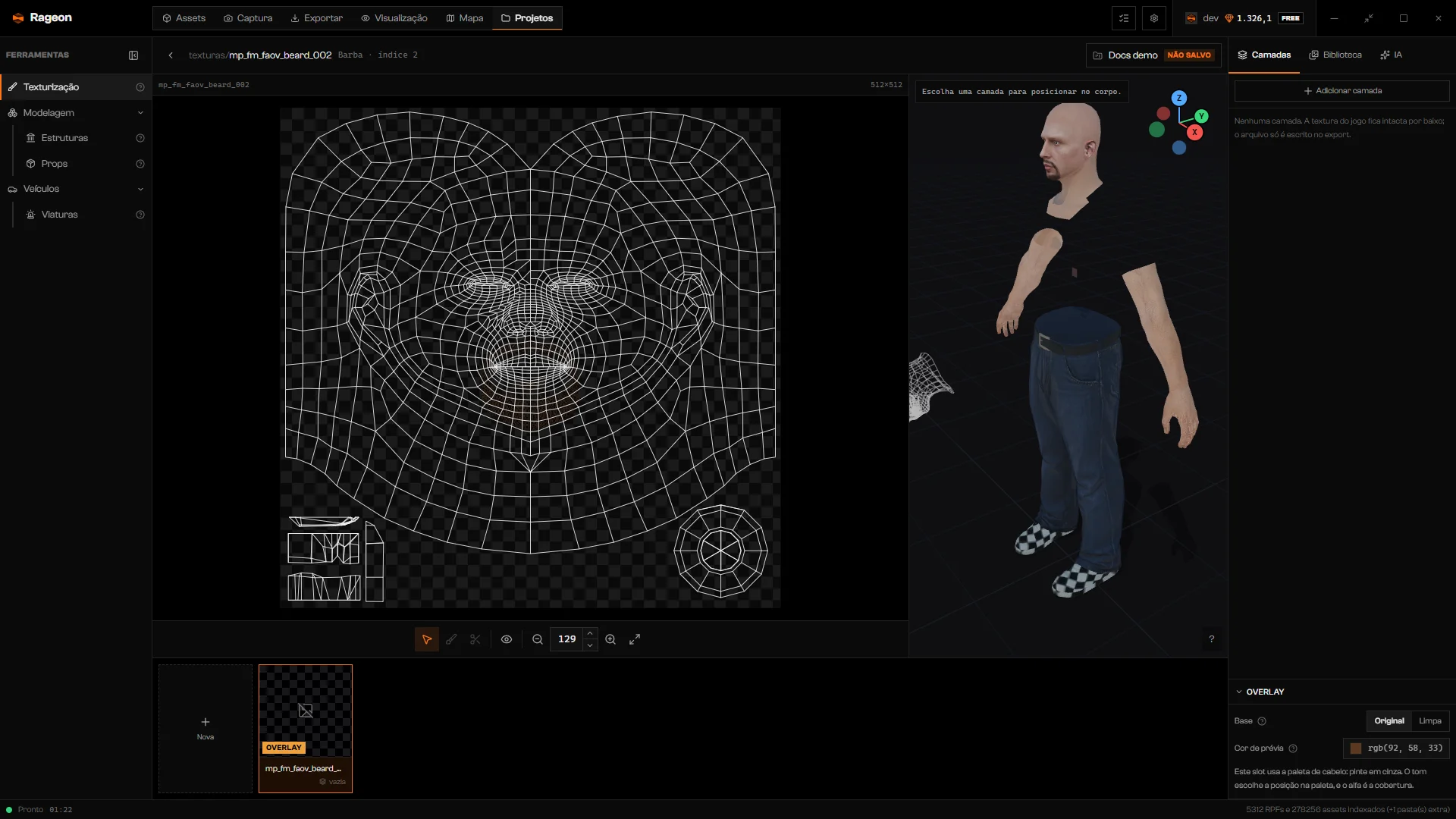Zoom out of the UV canvas

(538, 639)
